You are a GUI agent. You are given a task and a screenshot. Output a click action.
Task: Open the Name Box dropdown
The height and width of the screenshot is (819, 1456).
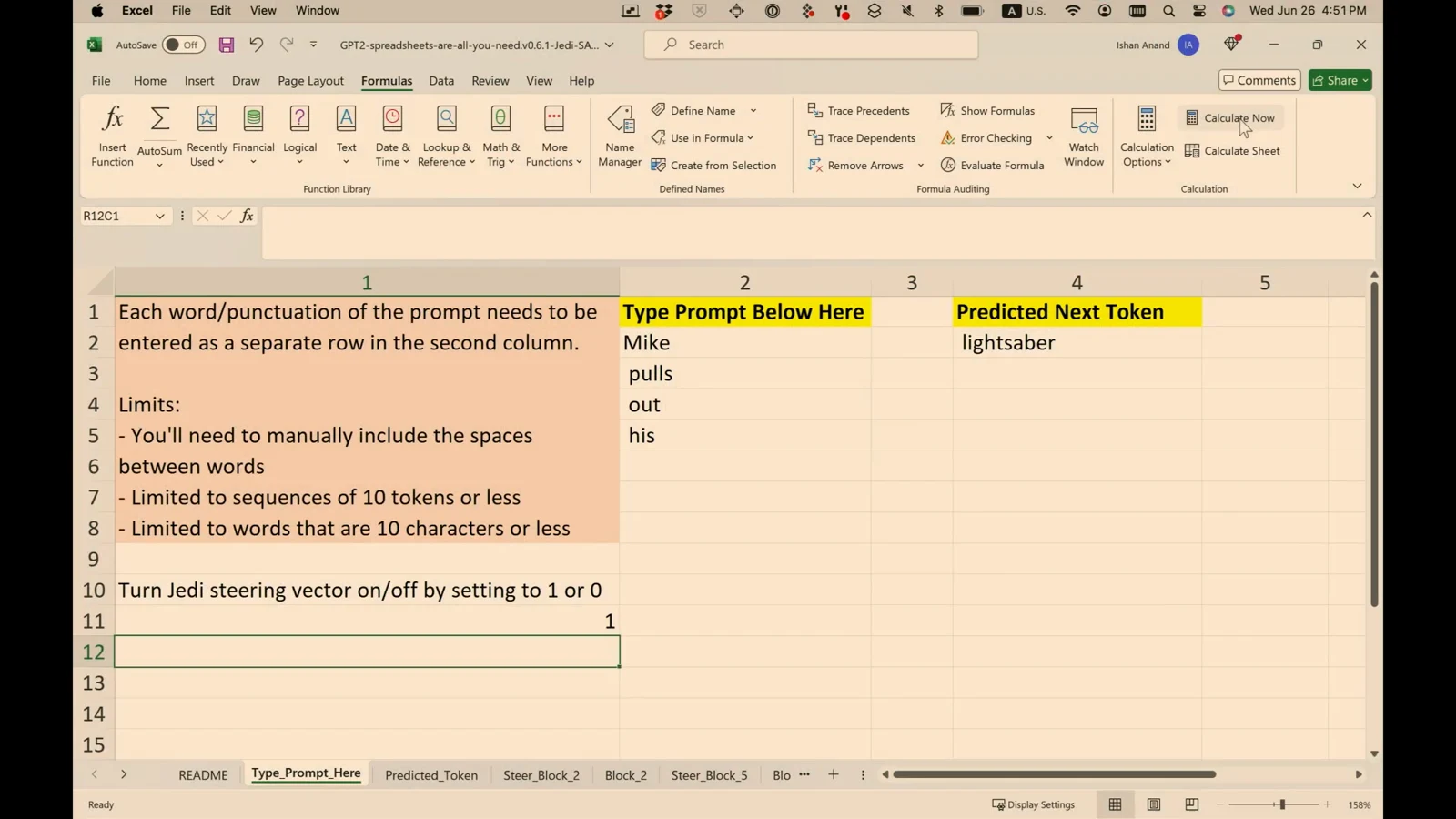160,216
